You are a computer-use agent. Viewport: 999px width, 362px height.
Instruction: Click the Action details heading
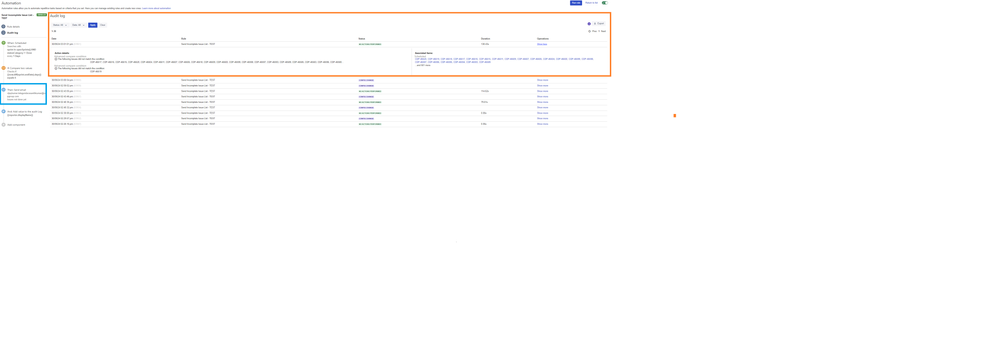point(62,53)
